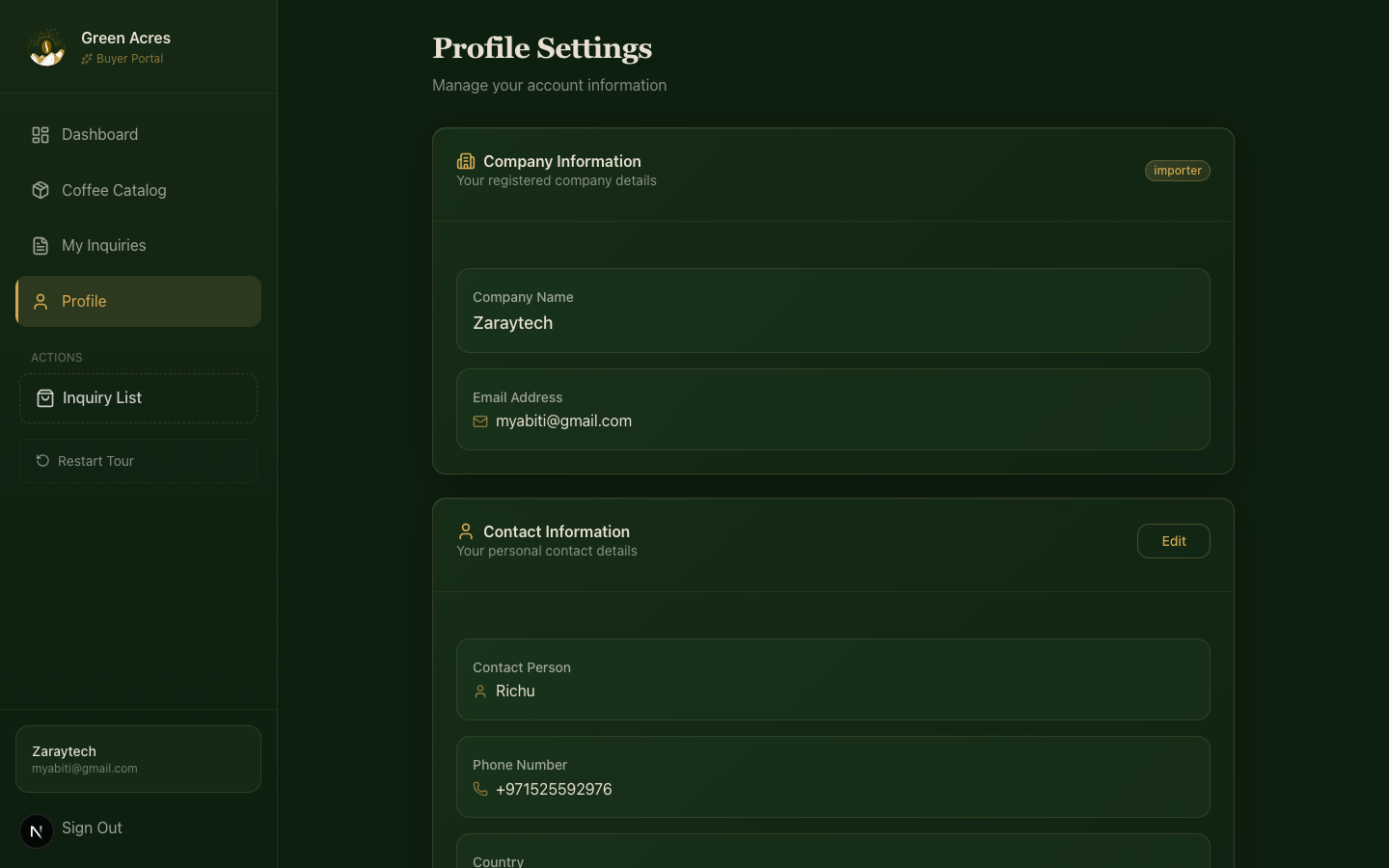Click the Company Information building icon
Image resolution: width=1389 pixels, height=868 pixels.
(x=466, y=161)
